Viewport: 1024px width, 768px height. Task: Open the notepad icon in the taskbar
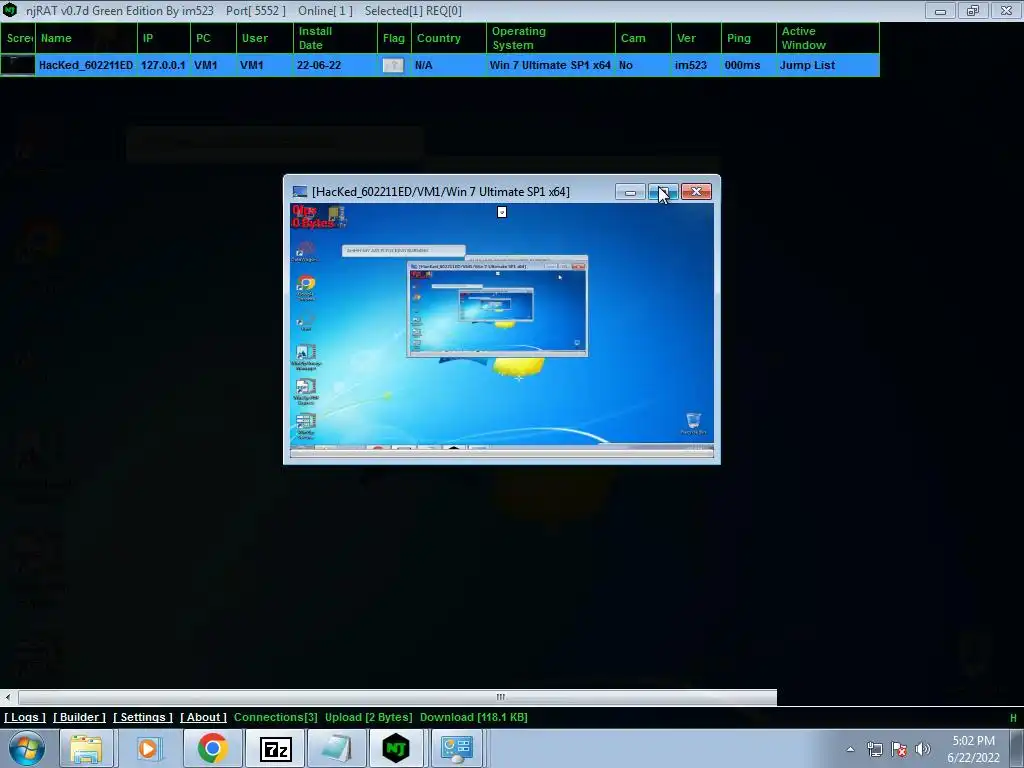[335, 748]
